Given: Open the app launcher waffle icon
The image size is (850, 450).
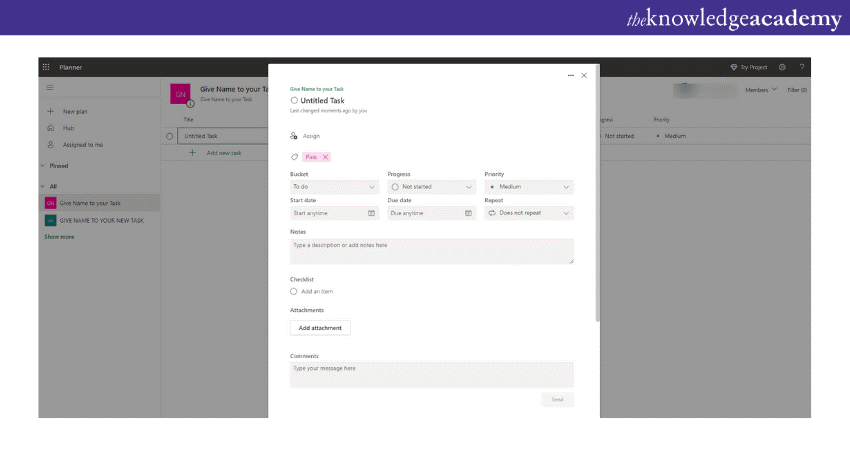Looking at the screenshot, I should coord(46,67).
